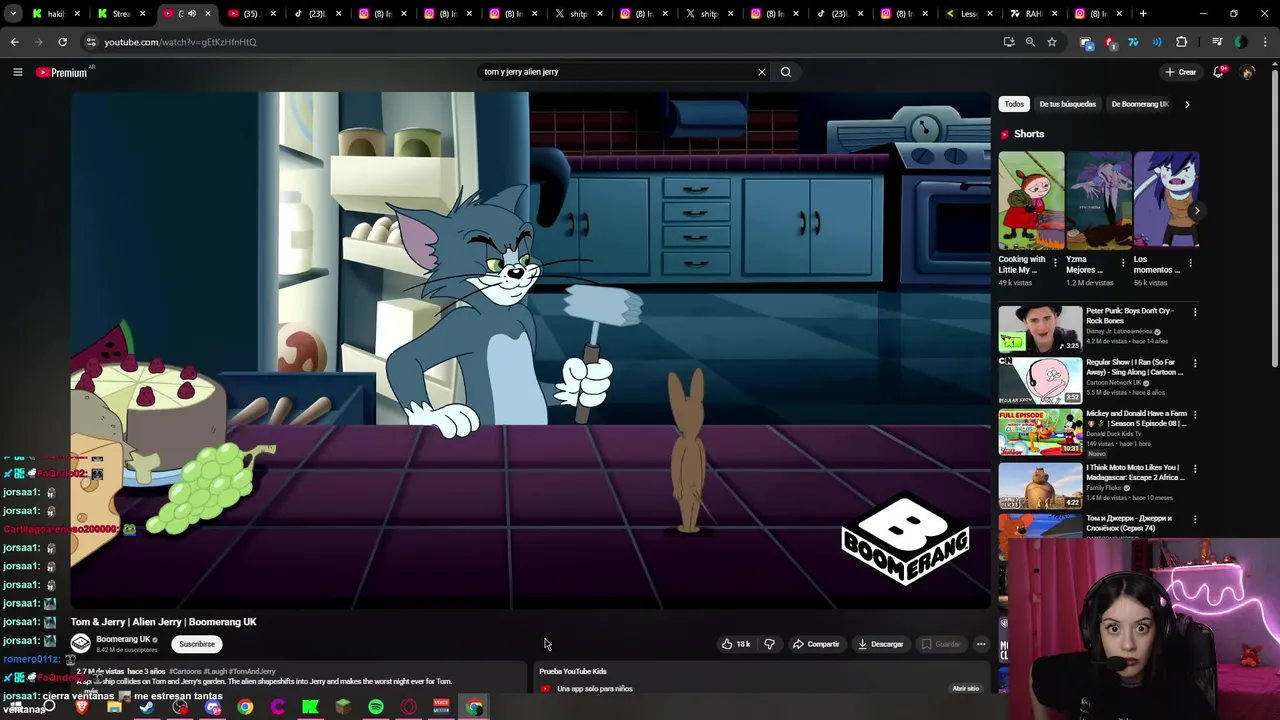The width and height of the screenshot is (1280, 720).
Task: Click the Tom & Jerry video player frame
Action: pyautogui.click(x=530, y=350)
